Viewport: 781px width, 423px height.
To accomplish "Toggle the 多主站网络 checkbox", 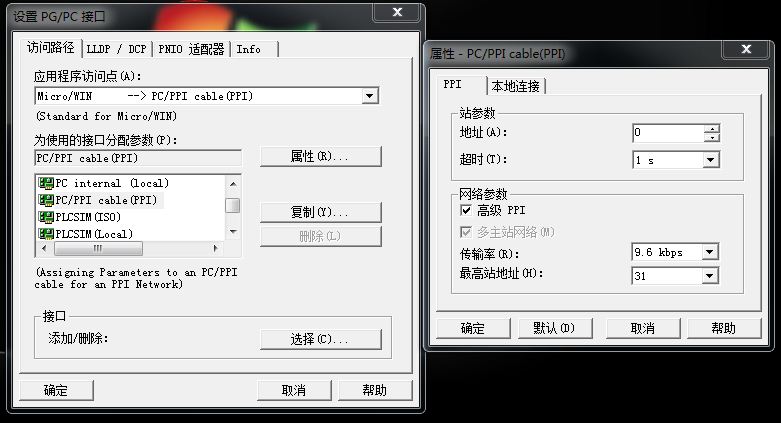I will (x=465, y=232).
